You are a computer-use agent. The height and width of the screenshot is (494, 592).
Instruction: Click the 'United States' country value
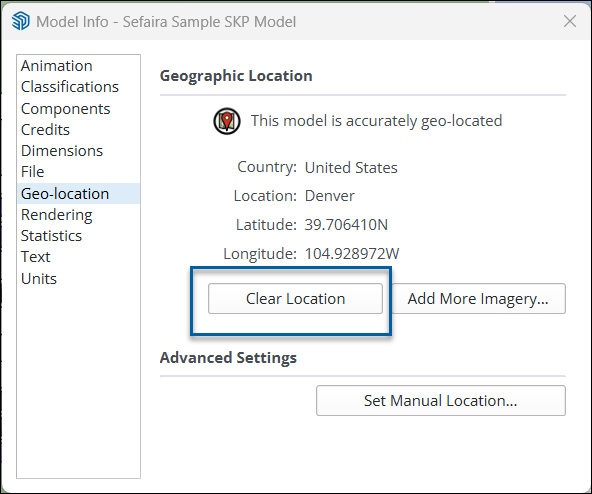click(x=351, y=168)
